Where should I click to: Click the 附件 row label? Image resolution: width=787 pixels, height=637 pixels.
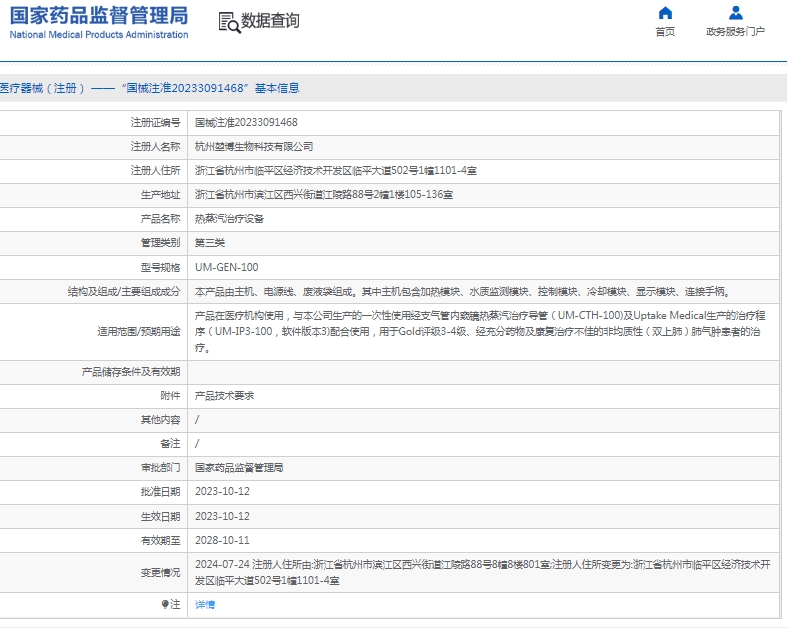tap(170, 396)
